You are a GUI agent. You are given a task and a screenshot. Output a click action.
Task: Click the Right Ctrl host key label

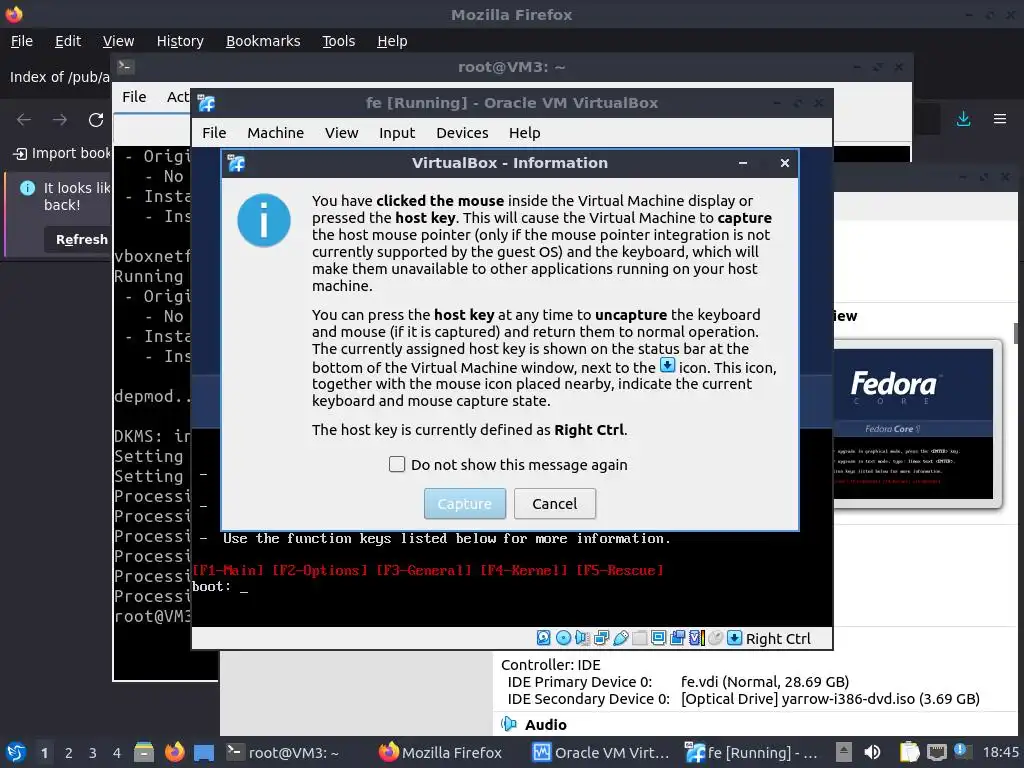pyautogui.click(x=778, y=639)
